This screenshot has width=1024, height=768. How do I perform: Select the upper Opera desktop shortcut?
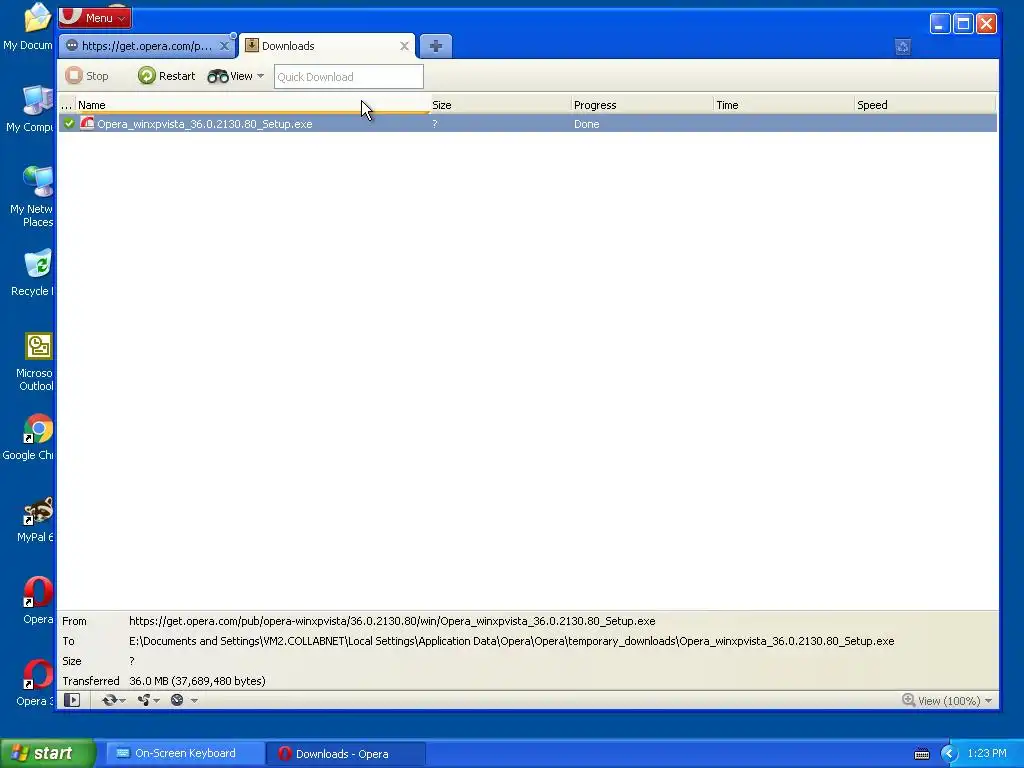[38, 600]
